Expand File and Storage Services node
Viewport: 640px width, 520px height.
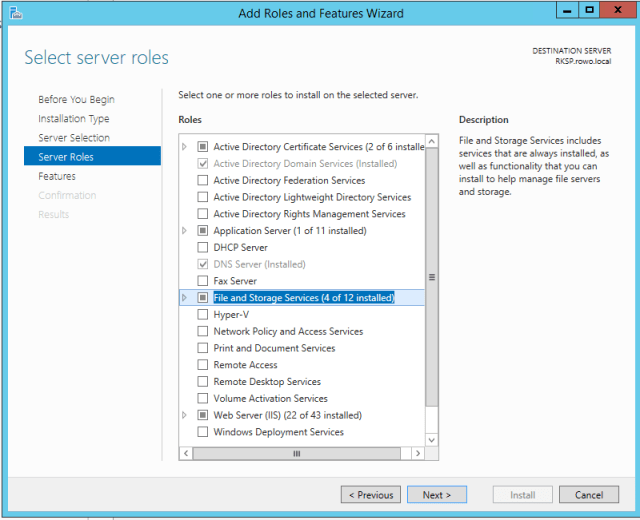coord(184,297)
